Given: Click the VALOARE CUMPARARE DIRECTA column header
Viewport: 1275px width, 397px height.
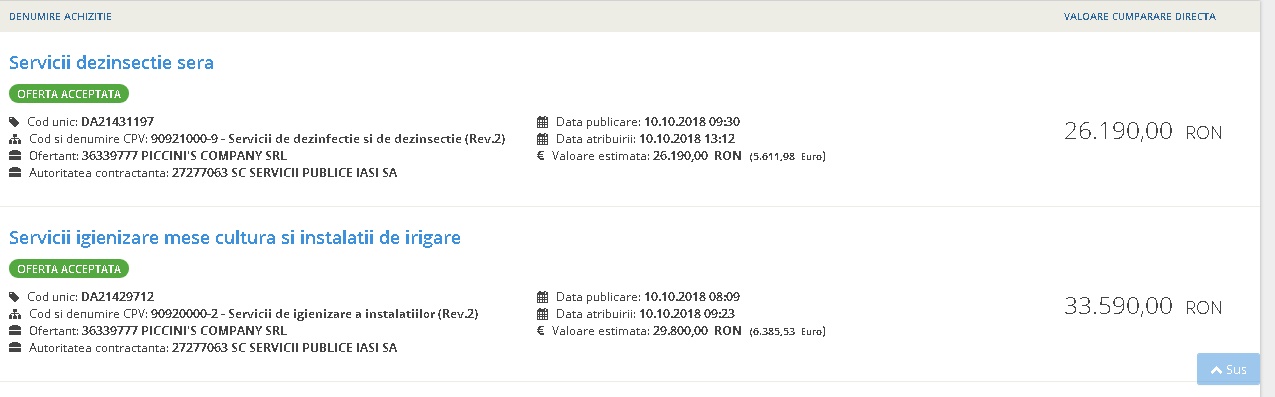Looking at the screenshot, I should point(1139,17).
